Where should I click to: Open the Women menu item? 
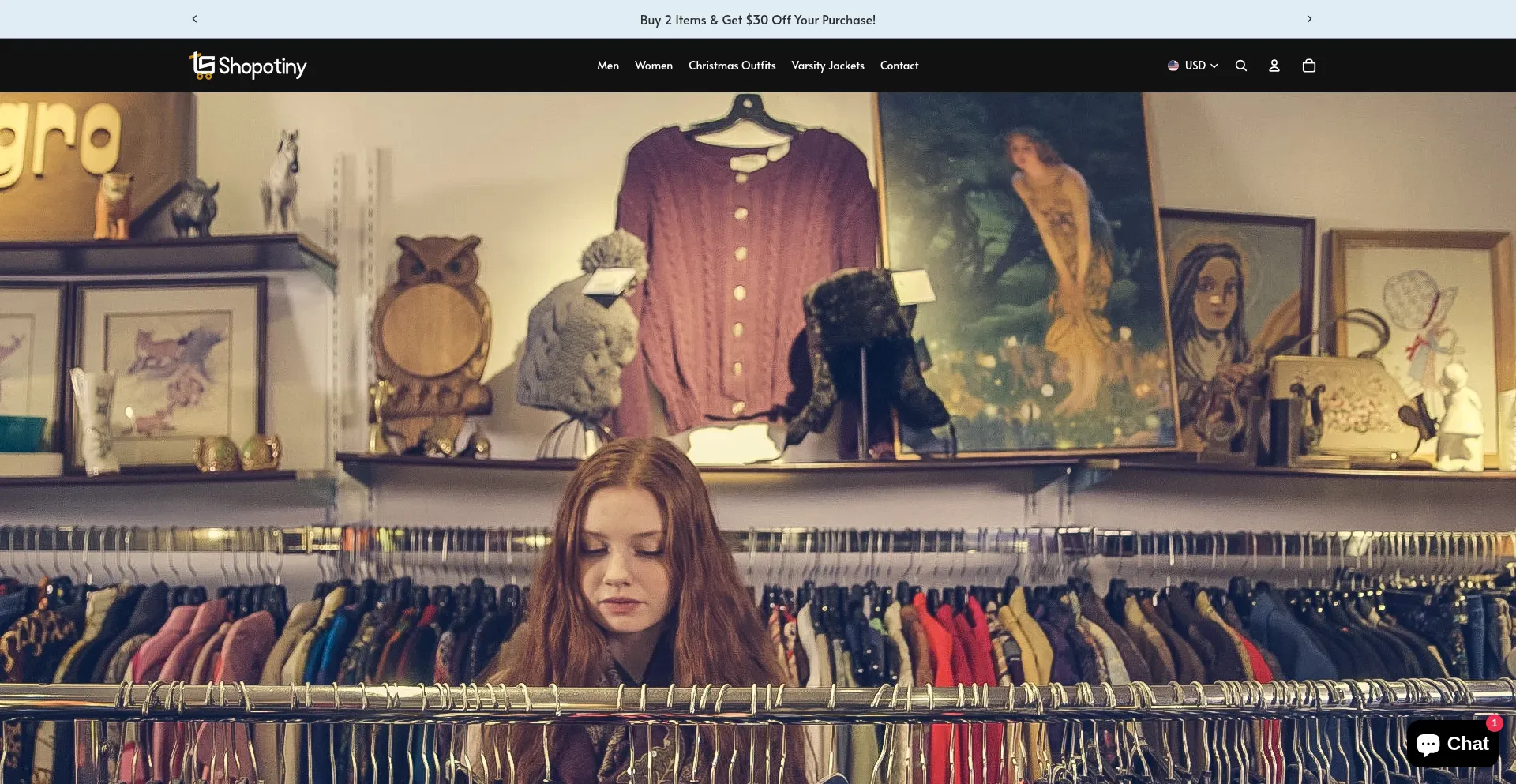653,66
